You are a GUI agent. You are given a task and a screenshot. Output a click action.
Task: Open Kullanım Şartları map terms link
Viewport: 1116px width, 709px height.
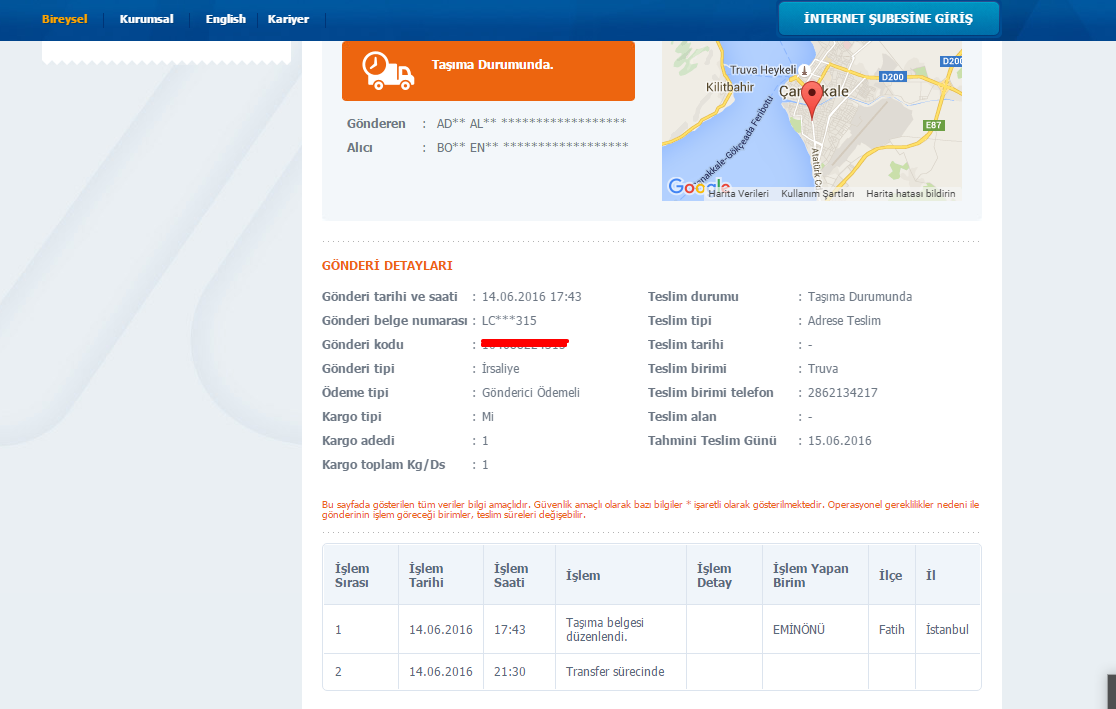817,194
